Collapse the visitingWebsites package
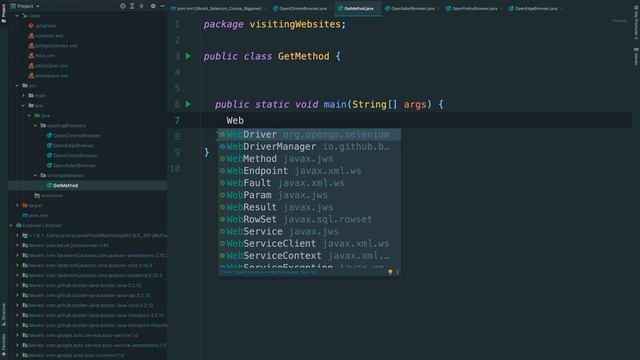The height and width of the screenshot is (360, 640). click(x=36, y=176)
